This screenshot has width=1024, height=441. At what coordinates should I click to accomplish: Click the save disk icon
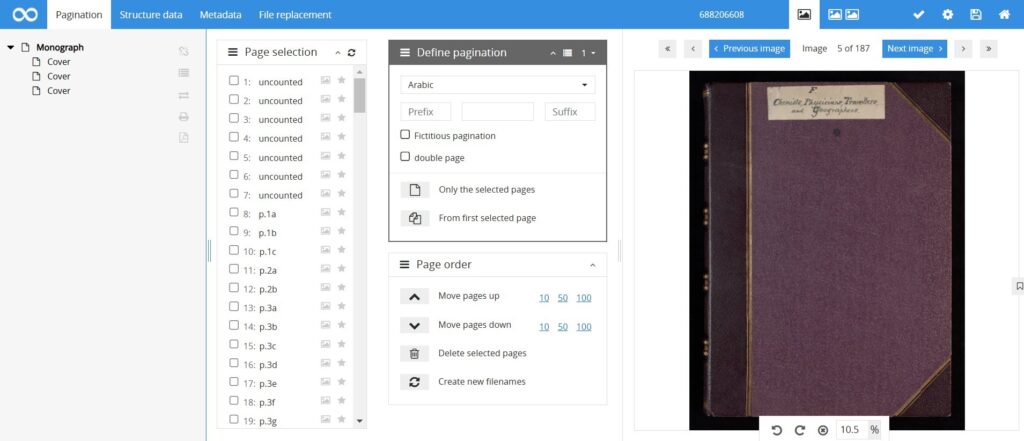tap(976, 14)
